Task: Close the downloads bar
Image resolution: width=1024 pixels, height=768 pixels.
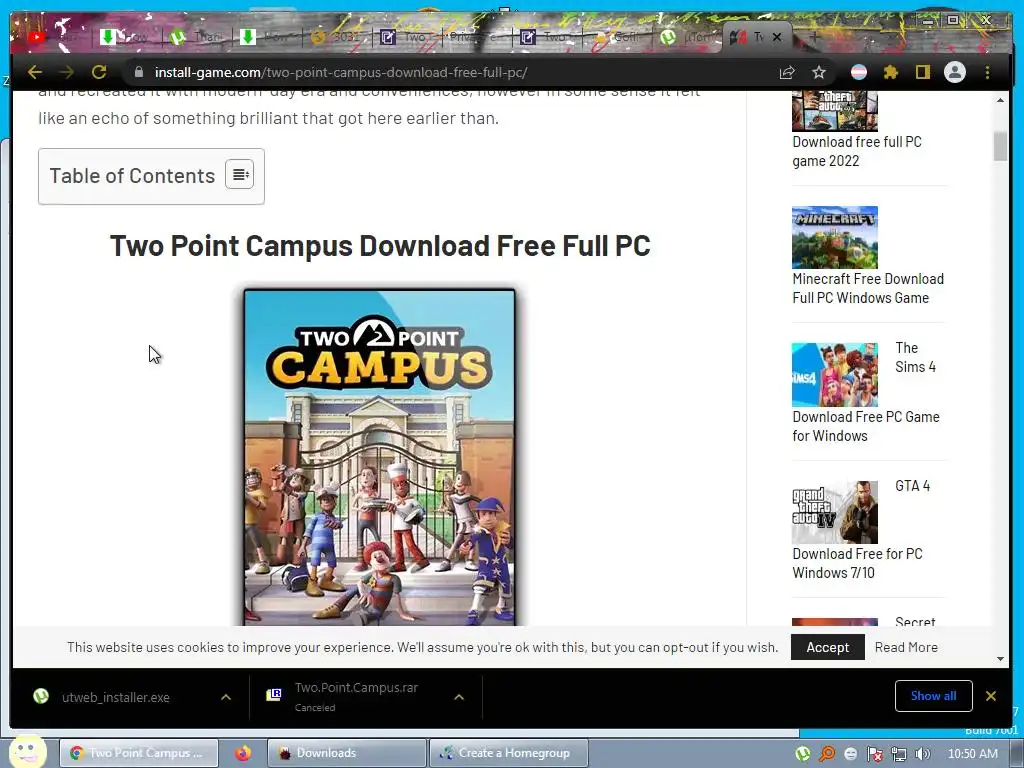Action: point(991,696)
